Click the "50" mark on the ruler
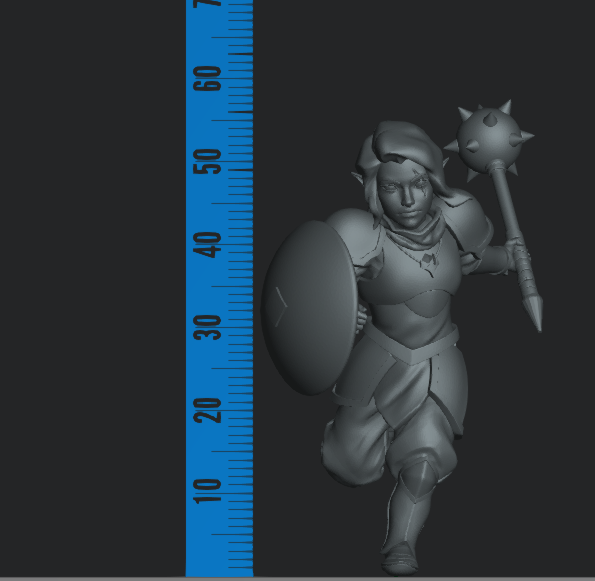The height and width of the screenshot is (581, 595). (207, 162)
